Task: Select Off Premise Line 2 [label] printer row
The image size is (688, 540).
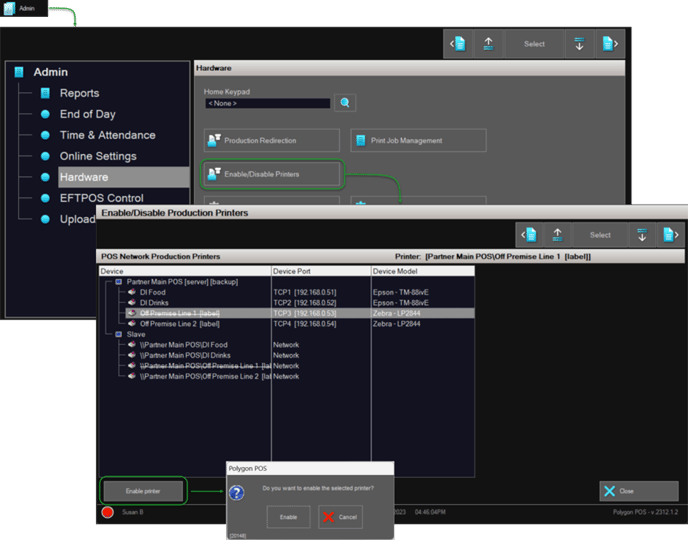Action: (179, 324)
